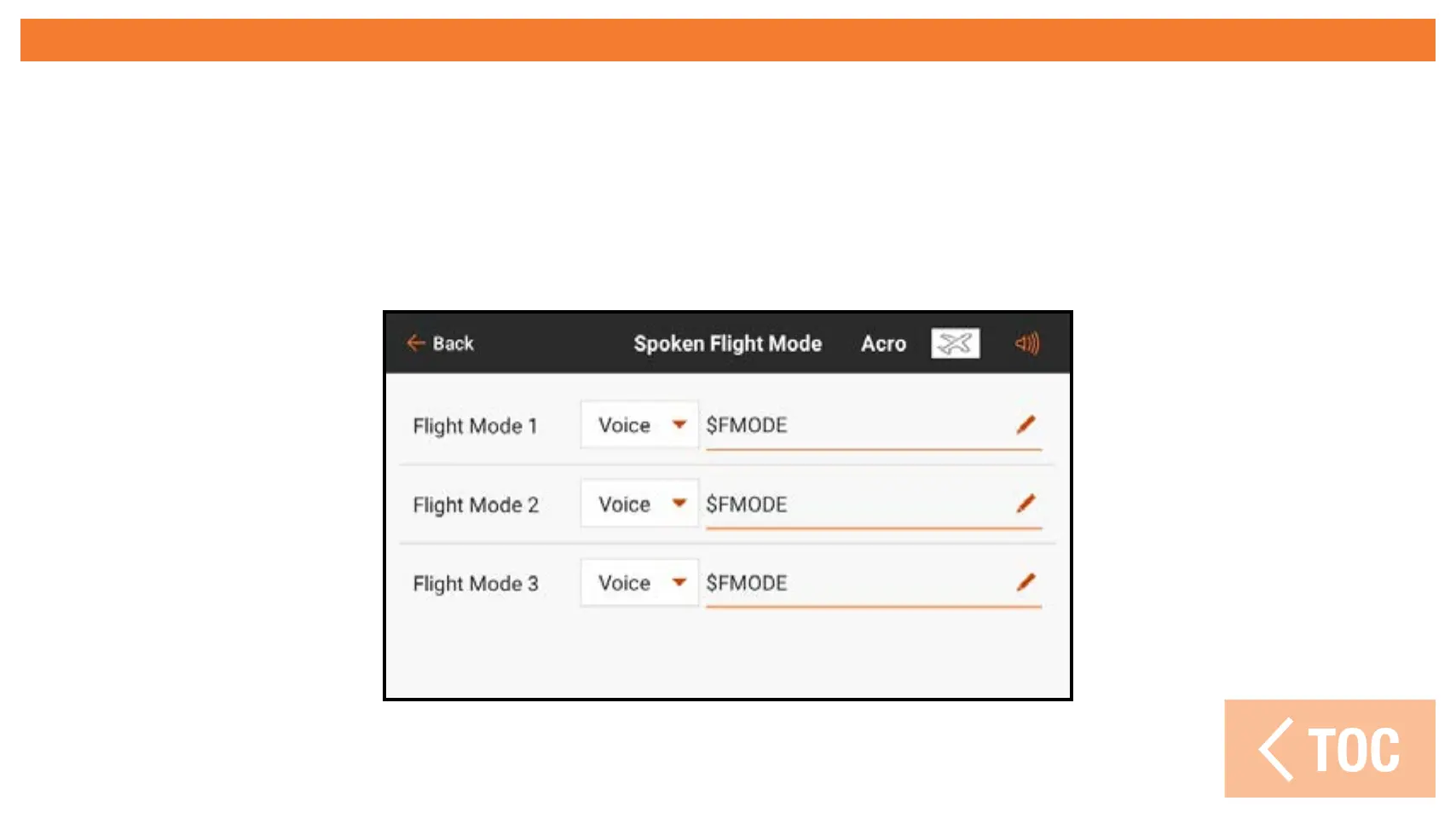Click pencil edit icon for Flight Mode 3

point(1026,583)
